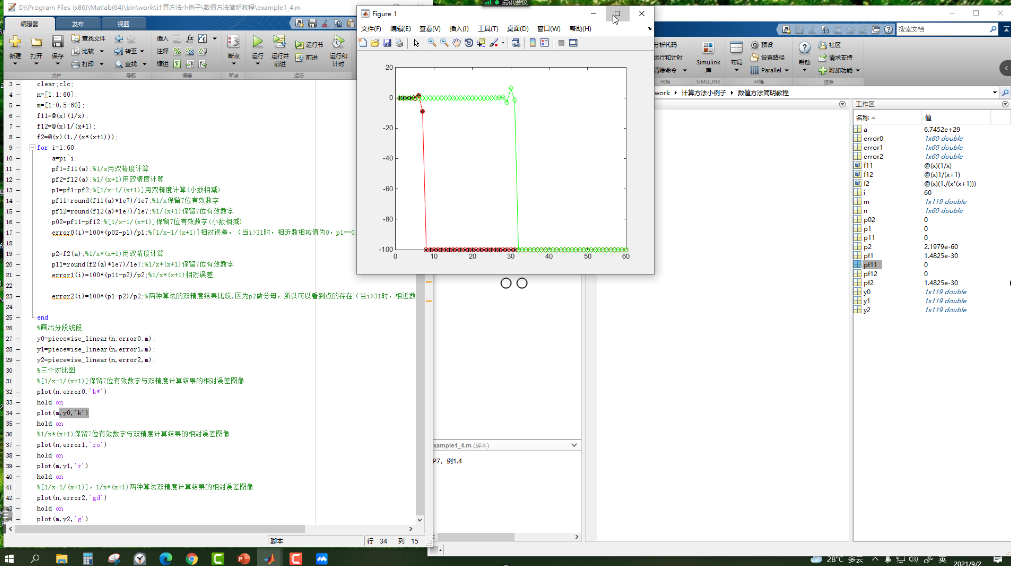Select the Edit Plot arrow tool
This screenshot has height=566, width=1011.
tap(417, 43)
